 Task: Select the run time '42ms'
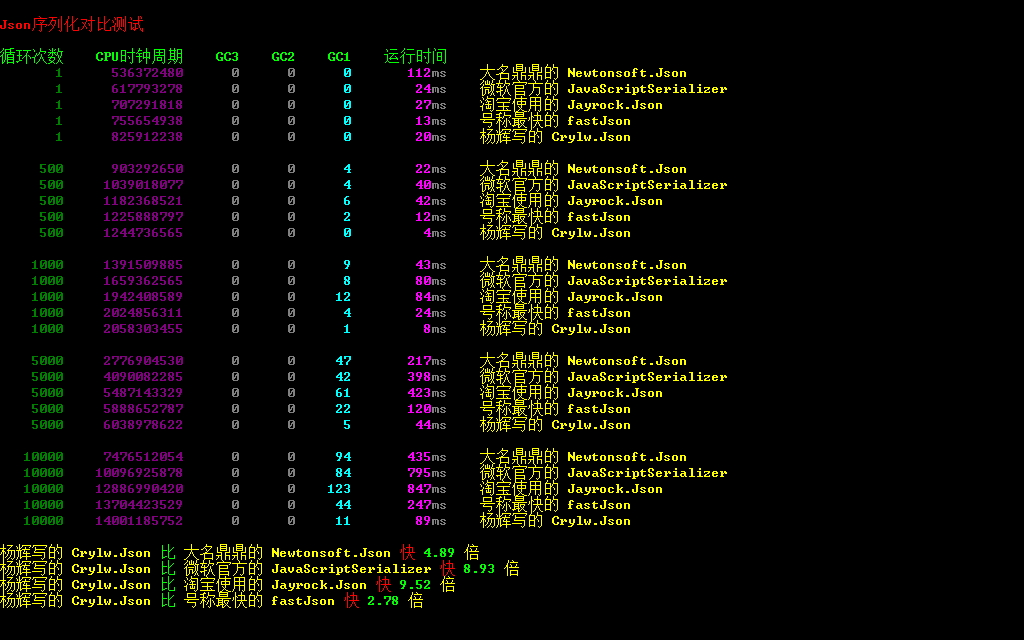tap(430, 201)
